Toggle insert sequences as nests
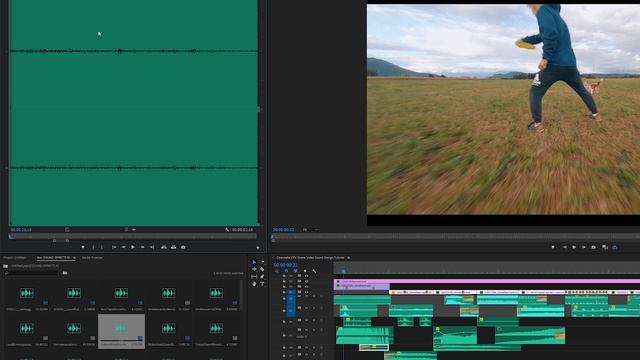The image size is (640, 360). [x=277, y=271]
